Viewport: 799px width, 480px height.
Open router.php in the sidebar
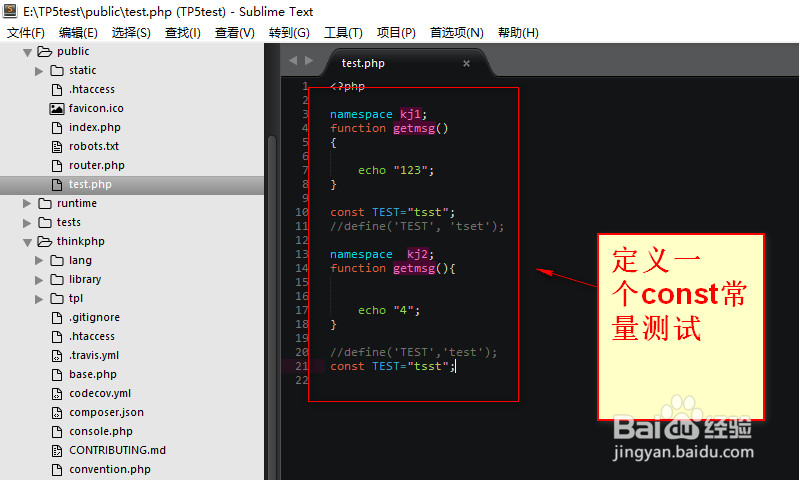pos(97,165)
